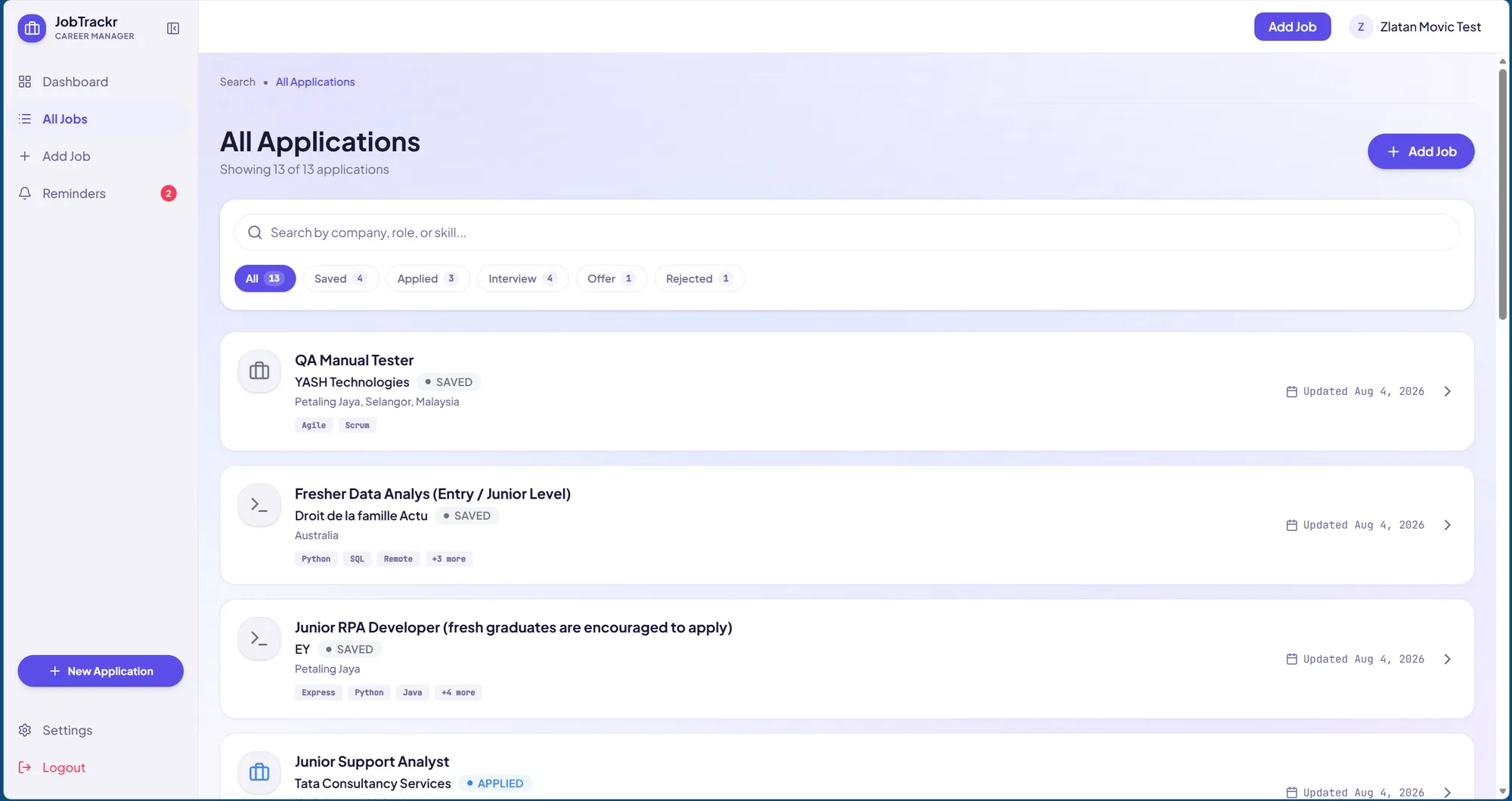
Task: Start a New Application
Action: click(101, 671)
